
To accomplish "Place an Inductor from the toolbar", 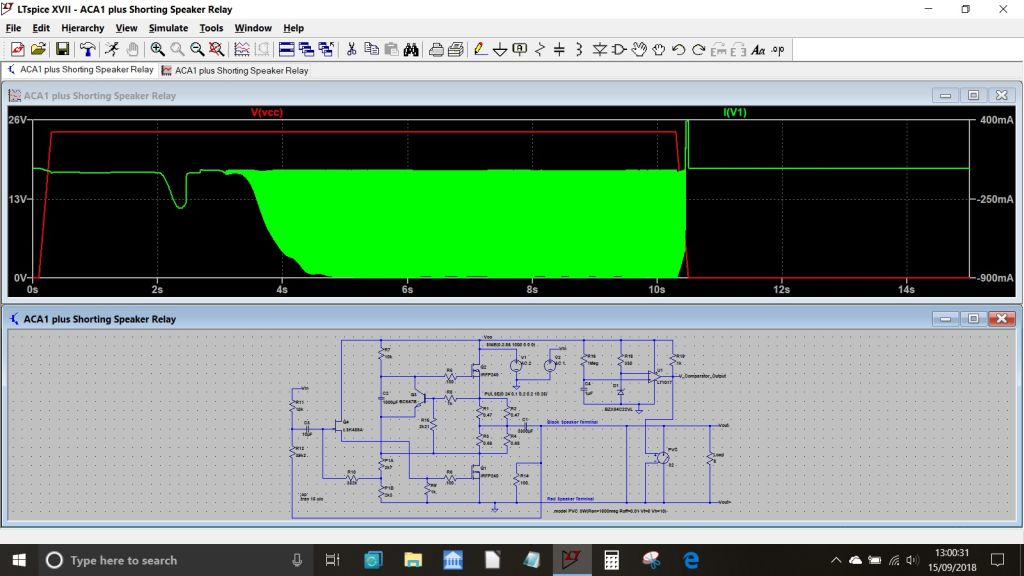I will pyautogui.click(x=579, y=50).
